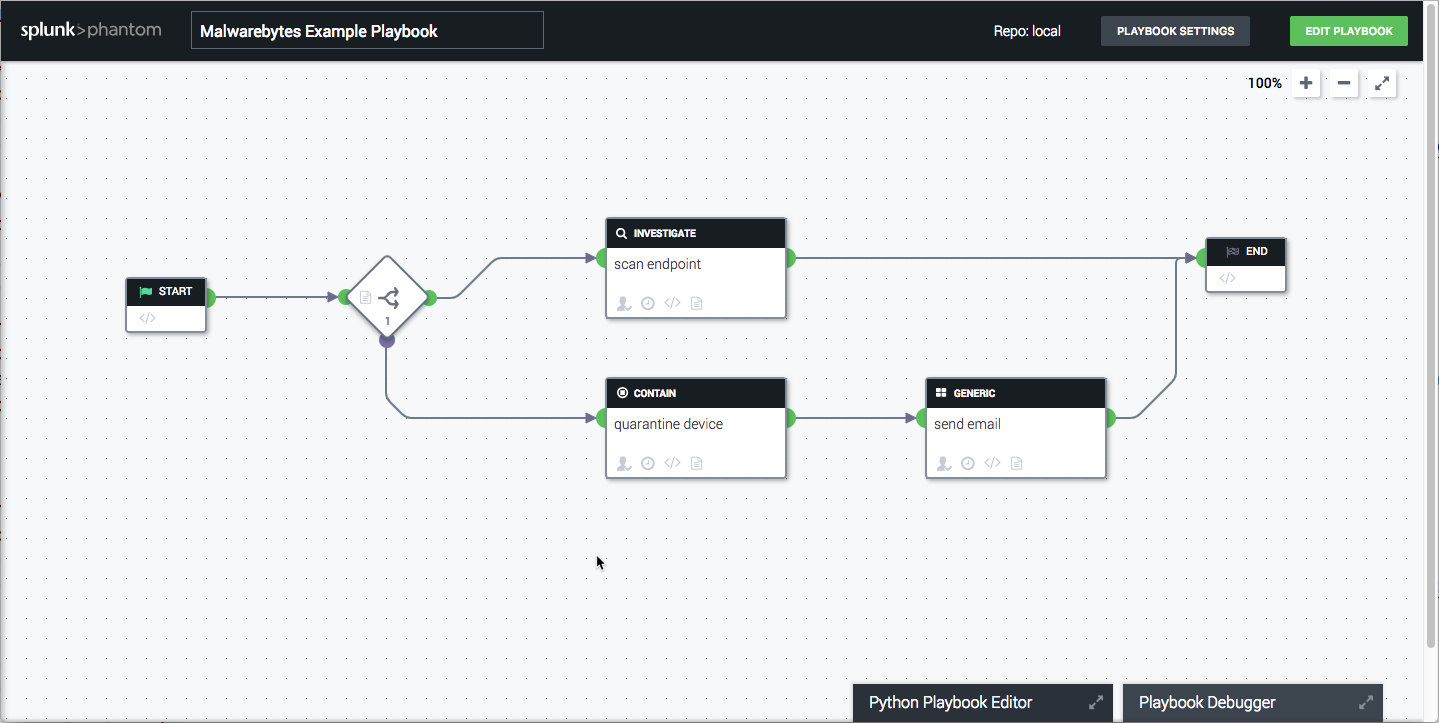
Task: Click the green Edit Playbook button
Action: (x=1348, y=31)
